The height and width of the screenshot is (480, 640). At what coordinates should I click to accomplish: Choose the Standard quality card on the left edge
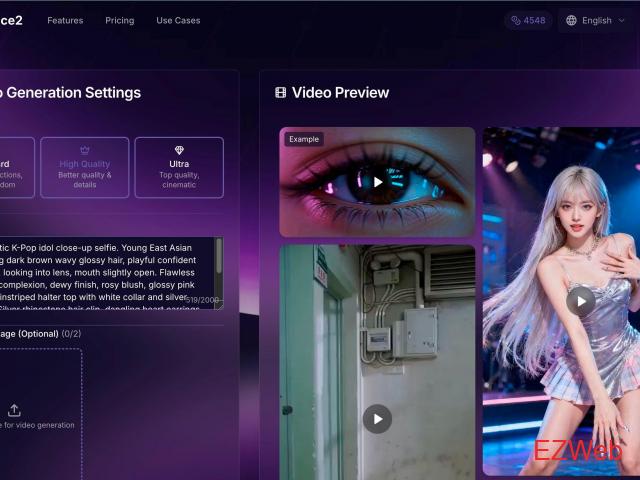pyautogui.click(x=12, y=167)
